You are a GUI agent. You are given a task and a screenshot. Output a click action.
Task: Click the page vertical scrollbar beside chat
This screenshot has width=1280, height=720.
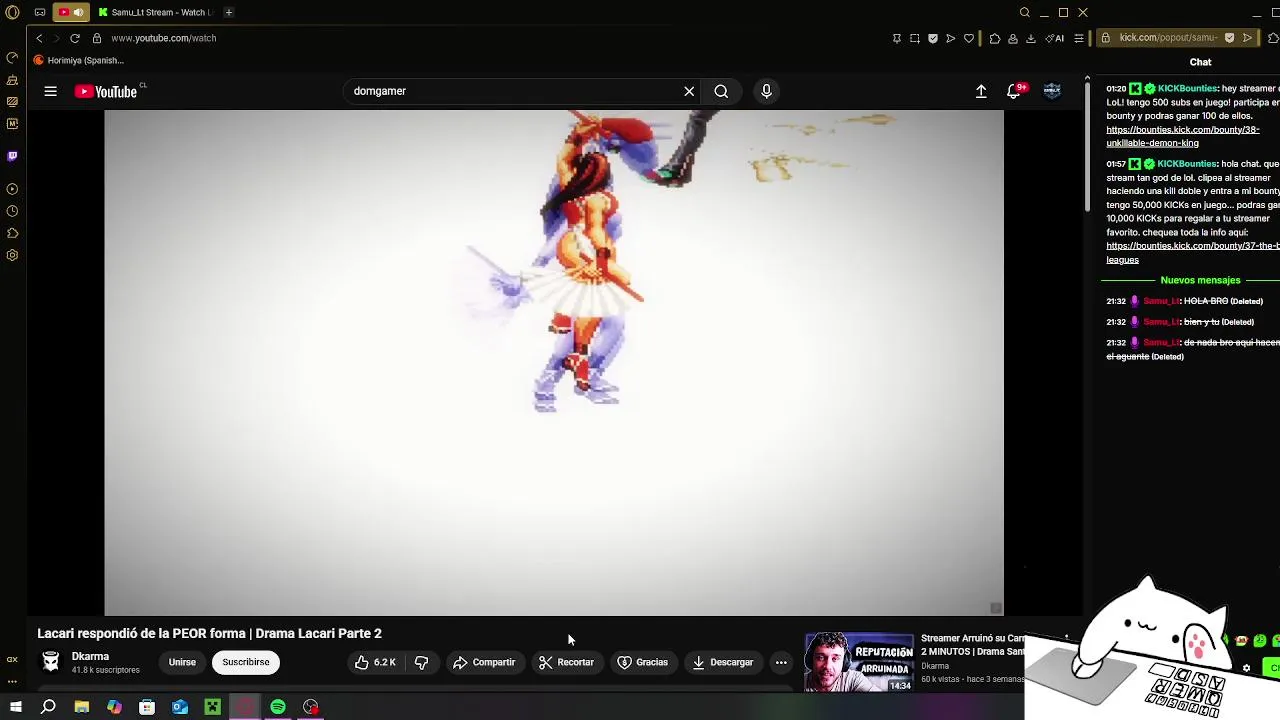[x=1087, y=145]
